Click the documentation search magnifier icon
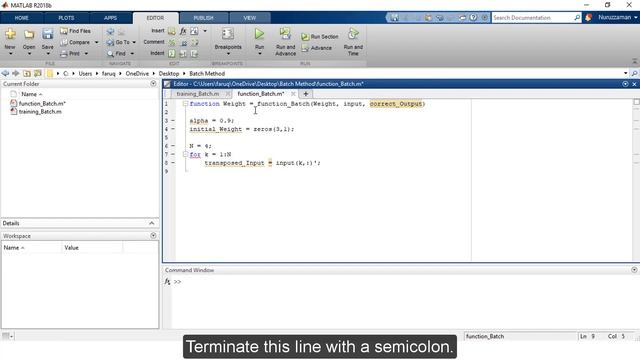Viewport: 640px width, 360px height. (577, 18)
